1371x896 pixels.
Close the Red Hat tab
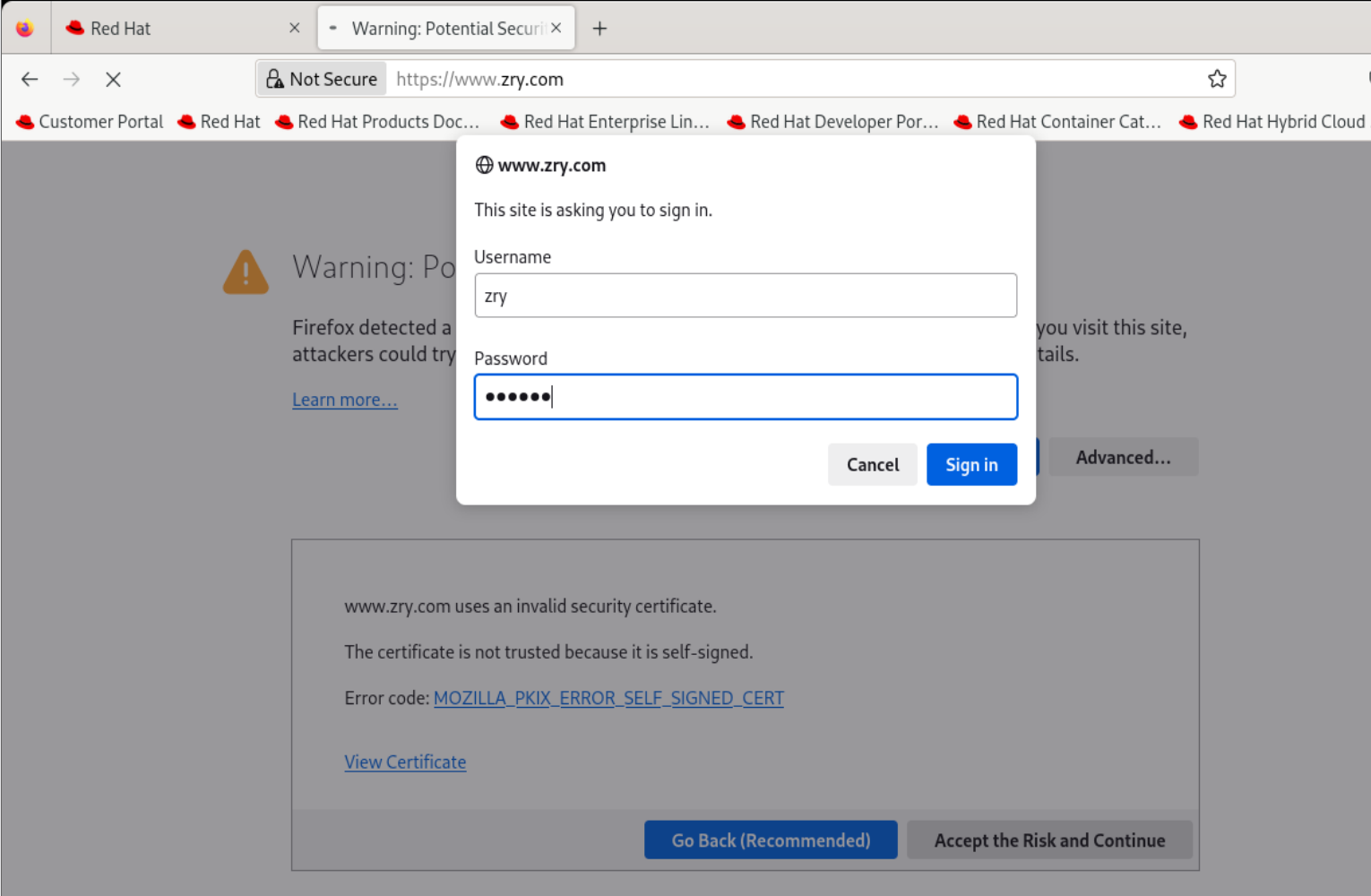294,28
